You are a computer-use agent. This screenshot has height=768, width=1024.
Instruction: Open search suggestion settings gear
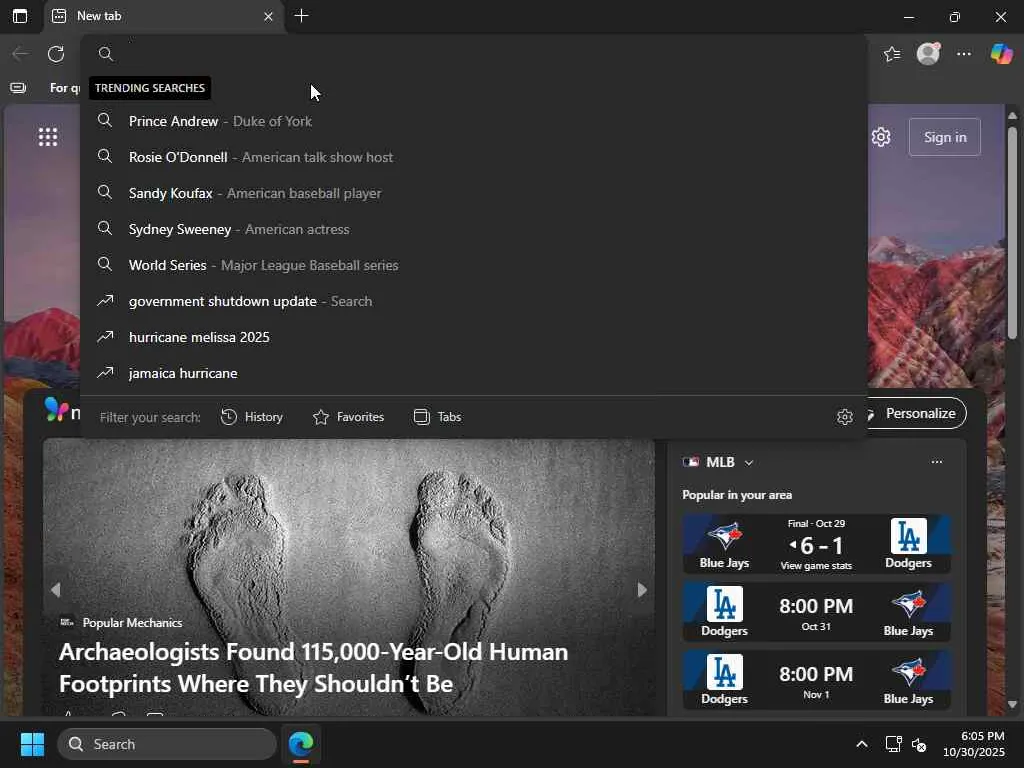844,417
